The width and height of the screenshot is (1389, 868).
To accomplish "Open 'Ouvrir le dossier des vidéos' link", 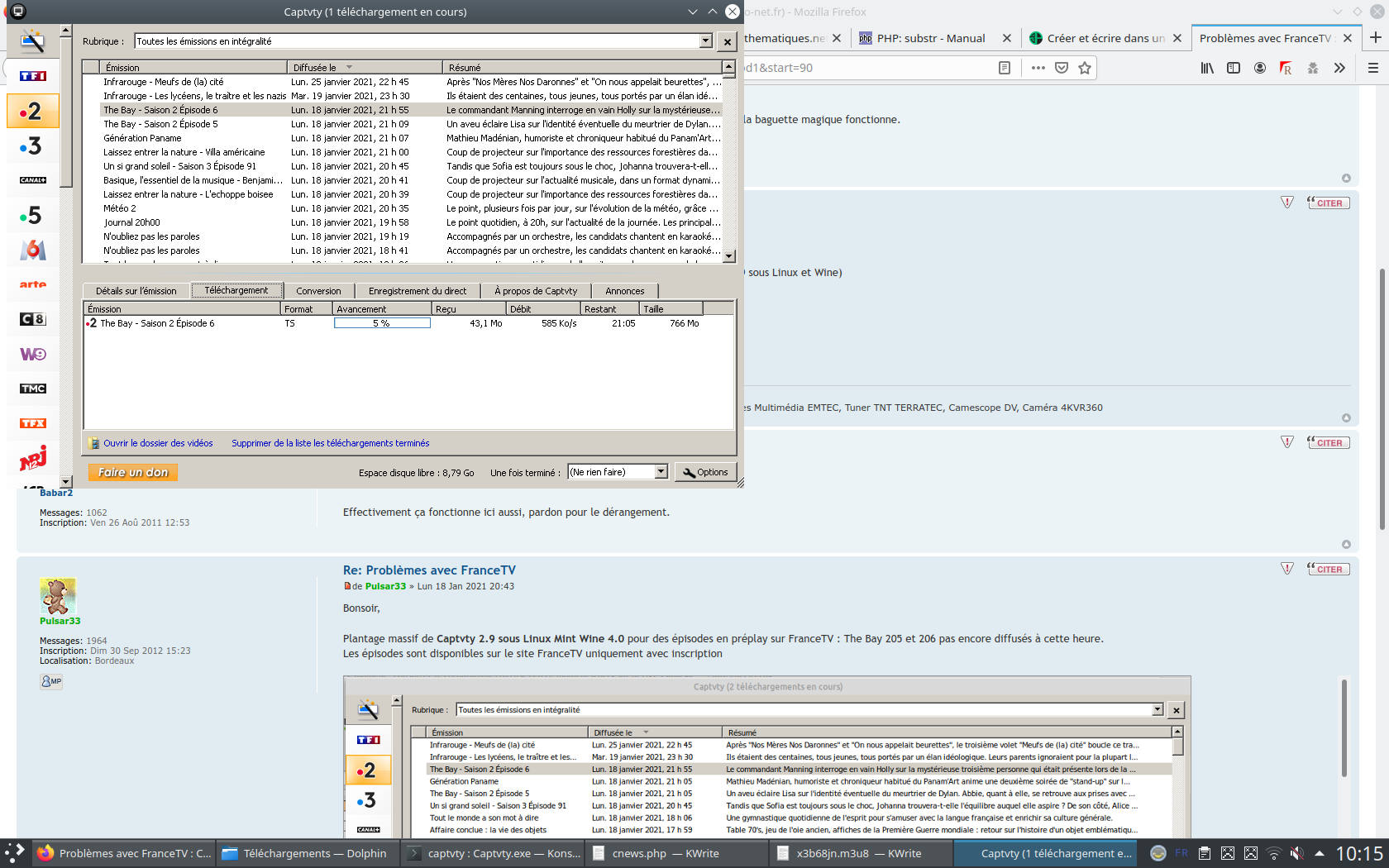I will 158,443.
